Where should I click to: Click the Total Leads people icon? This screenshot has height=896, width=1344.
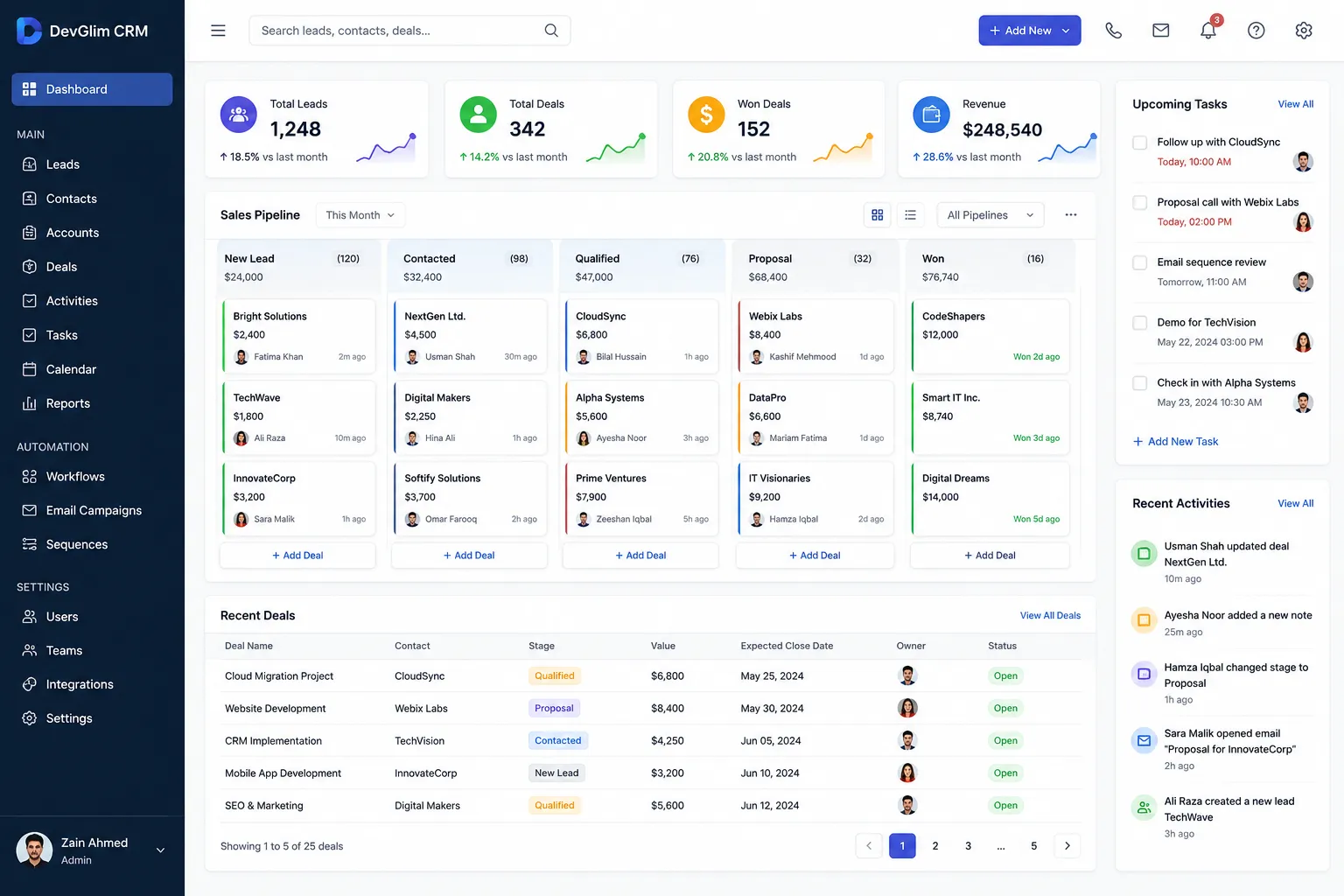tap(239, 115)
